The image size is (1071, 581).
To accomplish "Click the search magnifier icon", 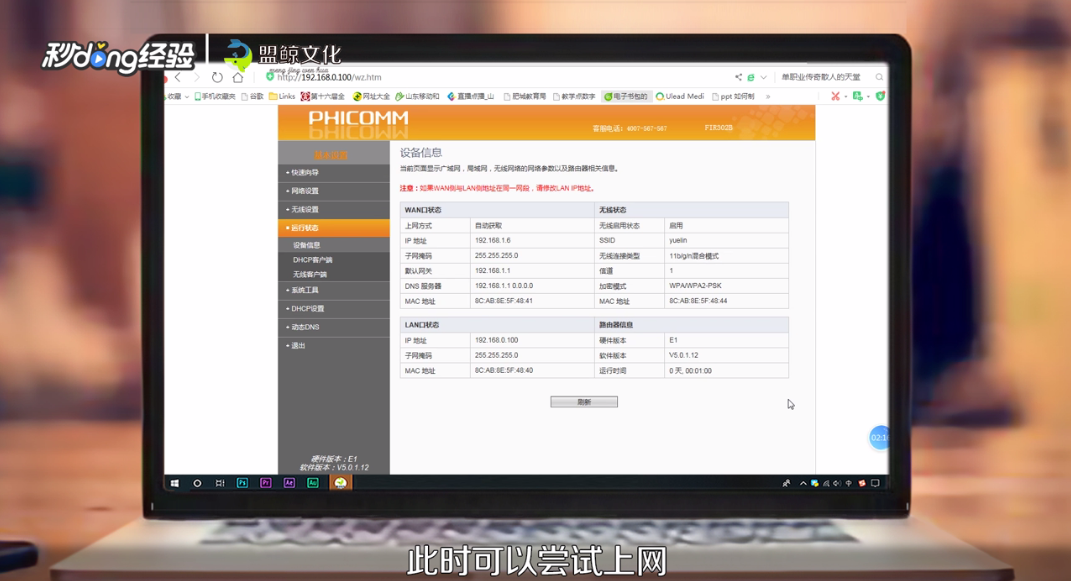I will 879,77.
